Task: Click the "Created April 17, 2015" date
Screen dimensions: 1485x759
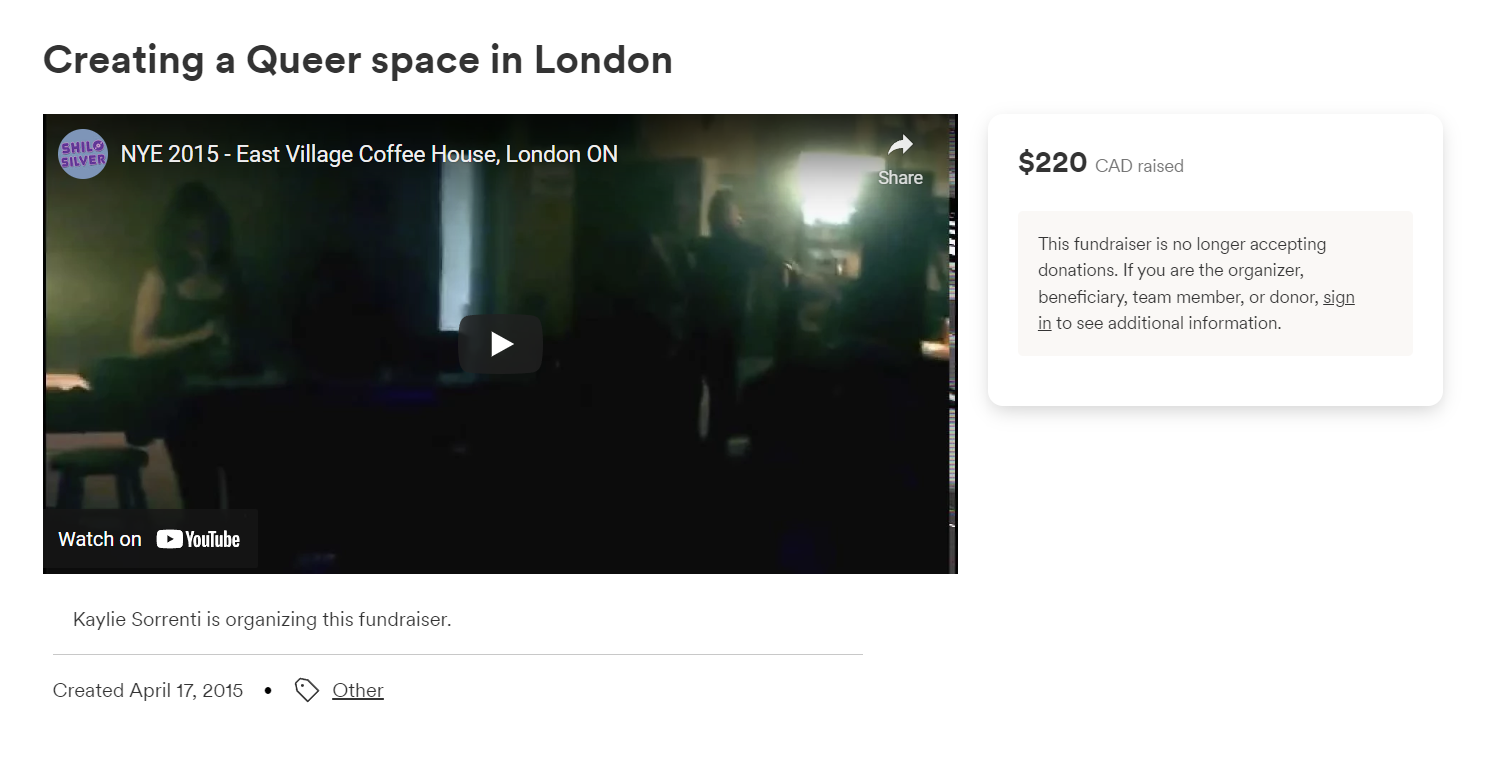Action: 148,690
